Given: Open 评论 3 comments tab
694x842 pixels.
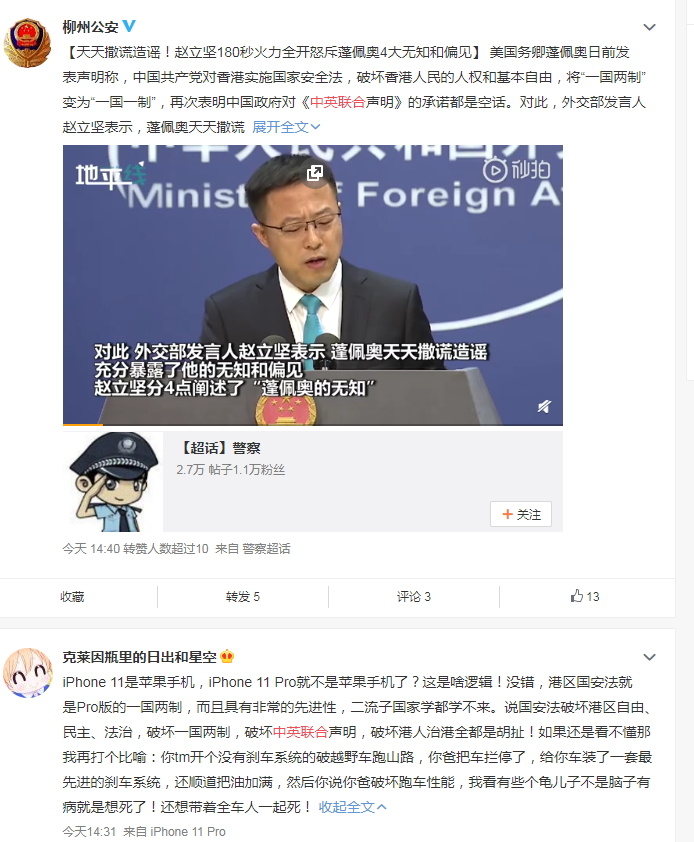Looking at the screenshot, I should (414, 597).
